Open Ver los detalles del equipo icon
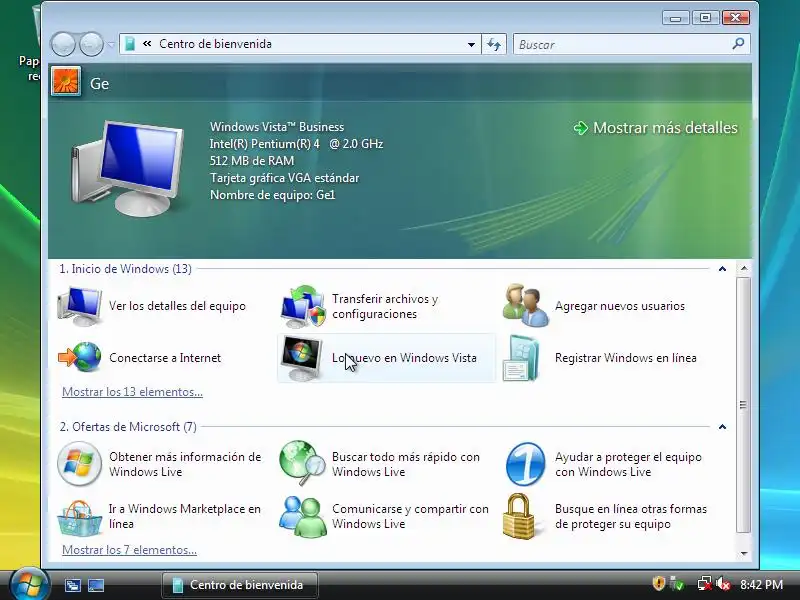The image size is (800, 600). point(79,306)
